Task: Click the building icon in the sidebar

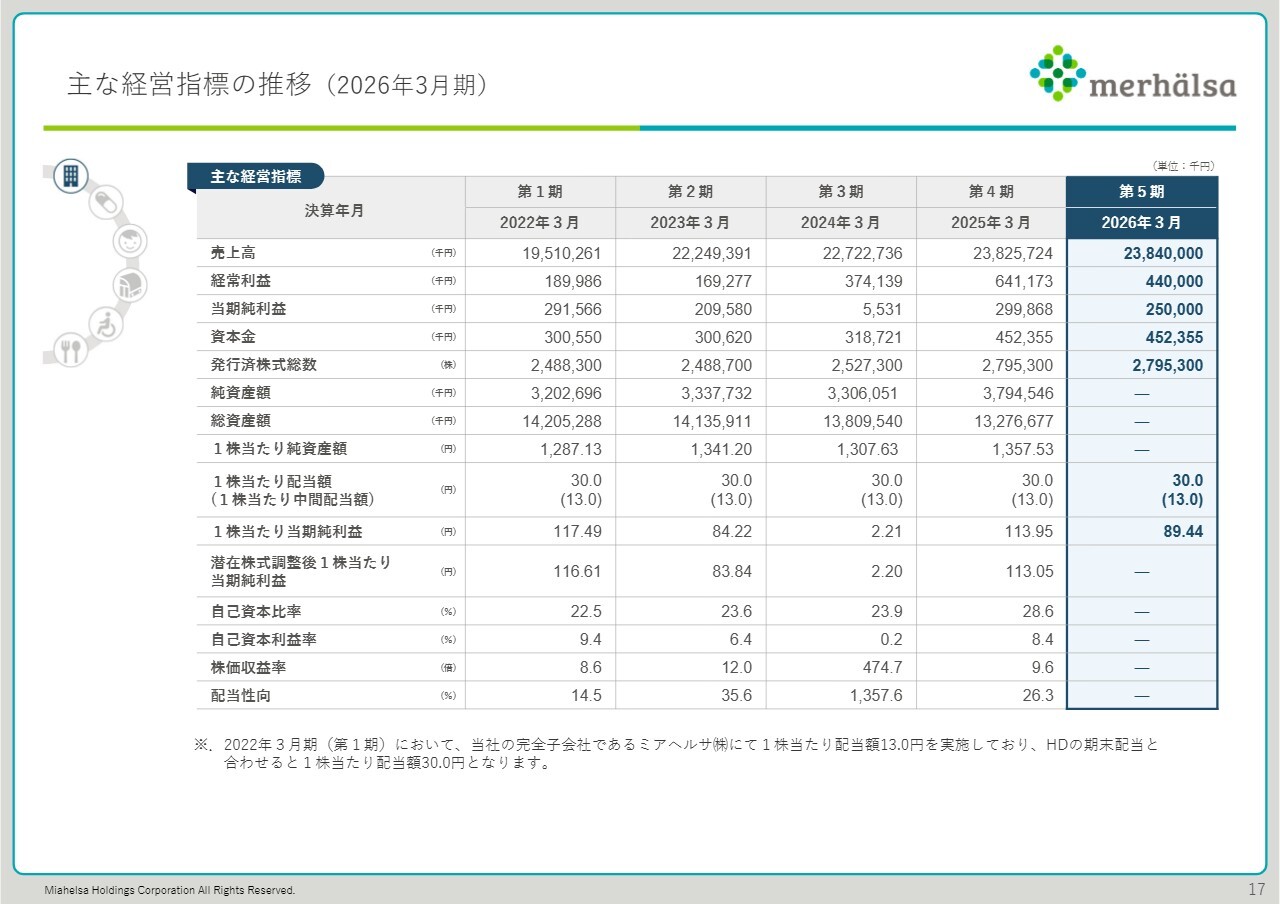Action: coord(71,176)
